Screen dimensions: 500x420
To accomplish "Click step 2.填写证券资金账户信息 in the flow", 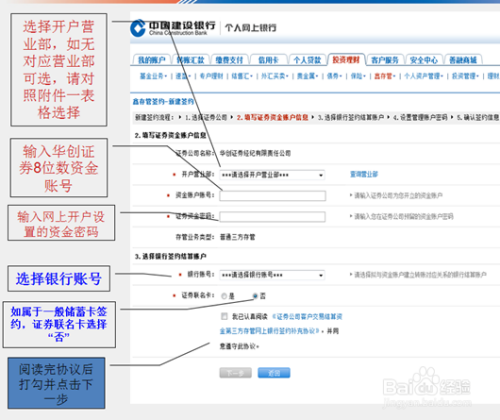I will coord(272,117).
